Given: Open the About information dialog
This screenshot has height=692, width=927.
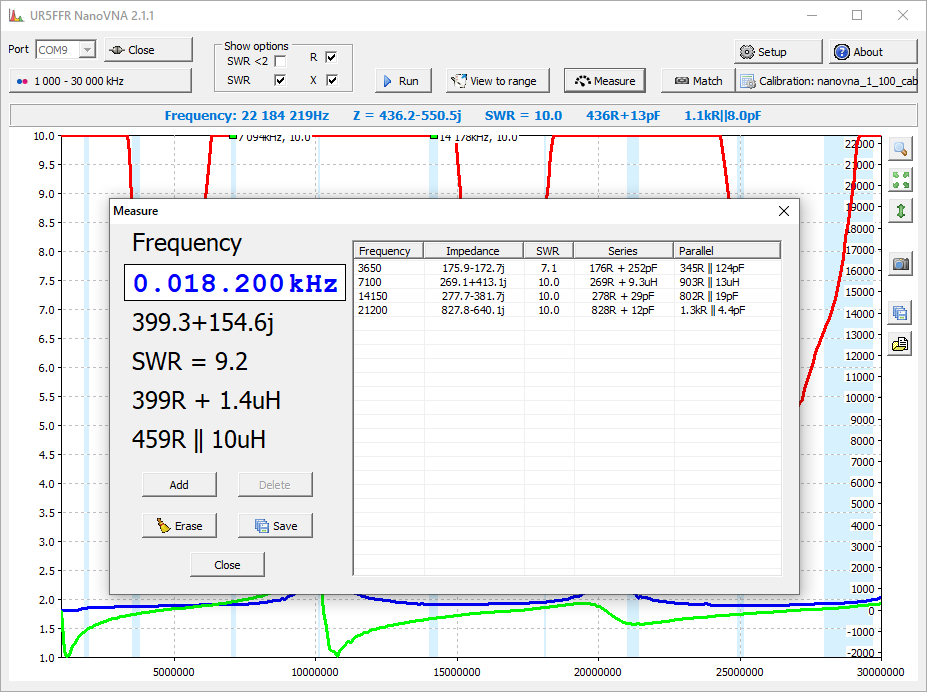Looking at the screenshot, I should [x=872, y=52].
